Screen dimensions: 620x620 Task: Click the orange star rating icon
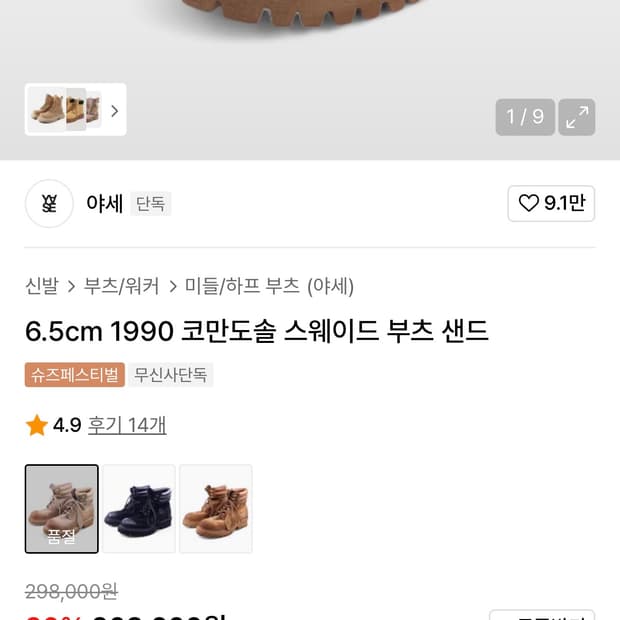click(37, 426)
